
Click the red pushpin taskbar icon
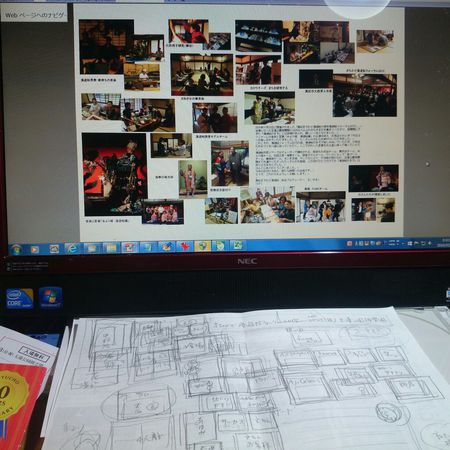point(184,246)
